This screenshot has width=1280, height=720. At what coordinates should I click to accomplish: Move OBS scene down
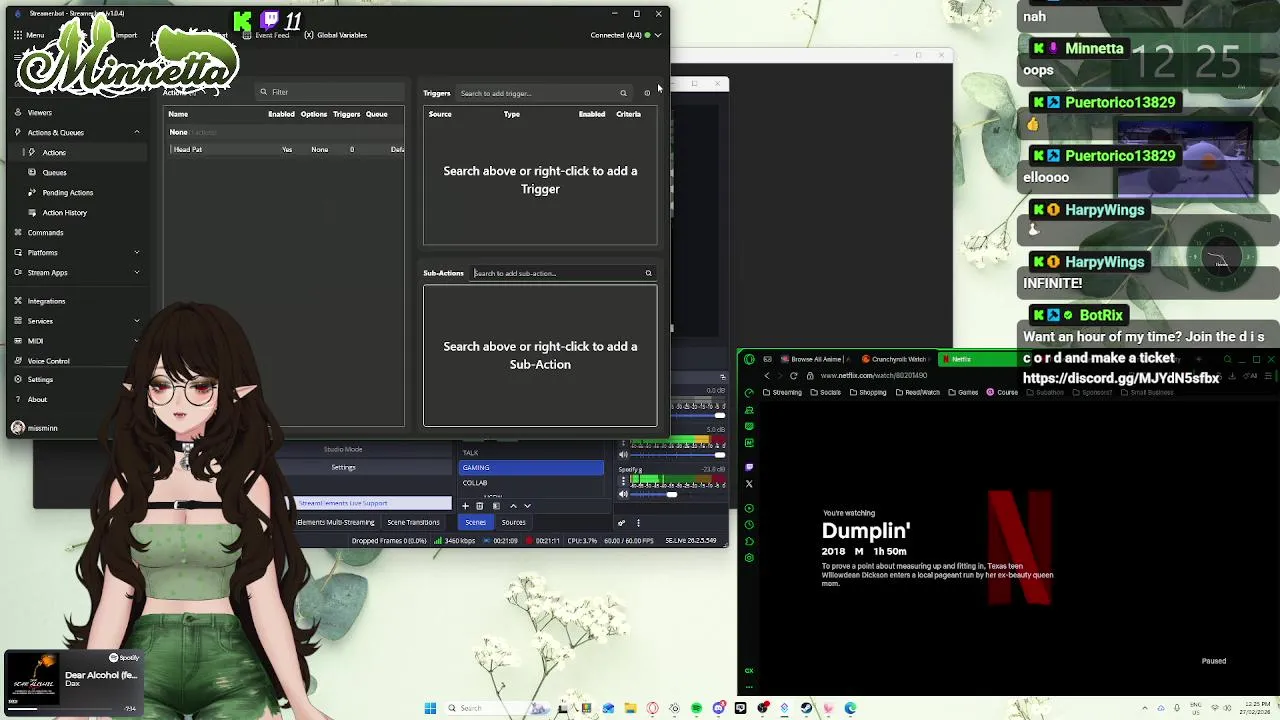[x=527, y=506]
